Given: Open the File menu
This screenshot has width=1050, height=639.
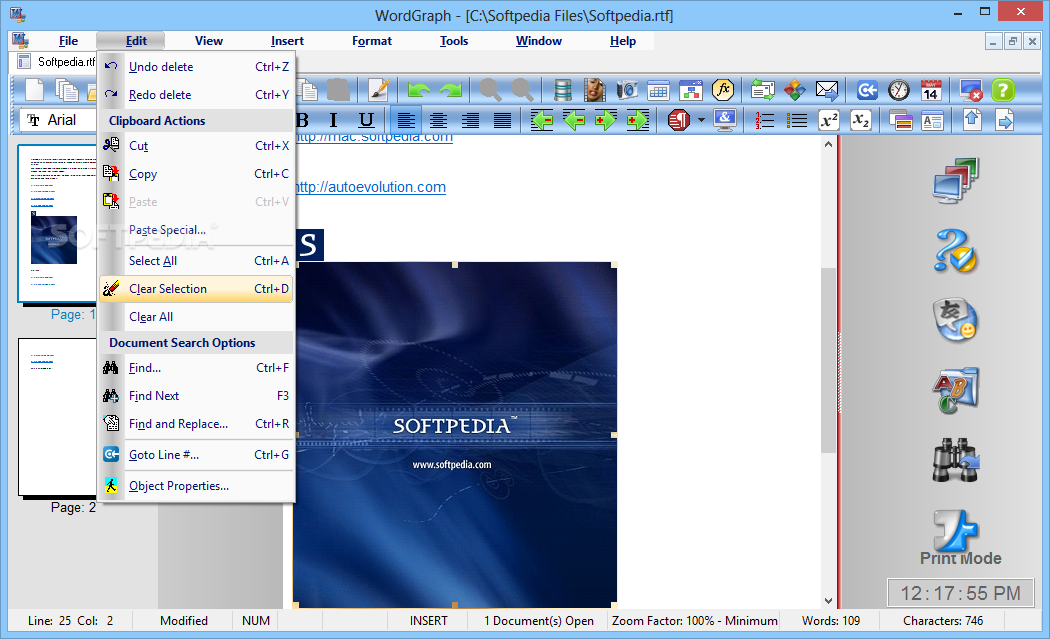Looking at the screenshot, I should pos(68,41).
